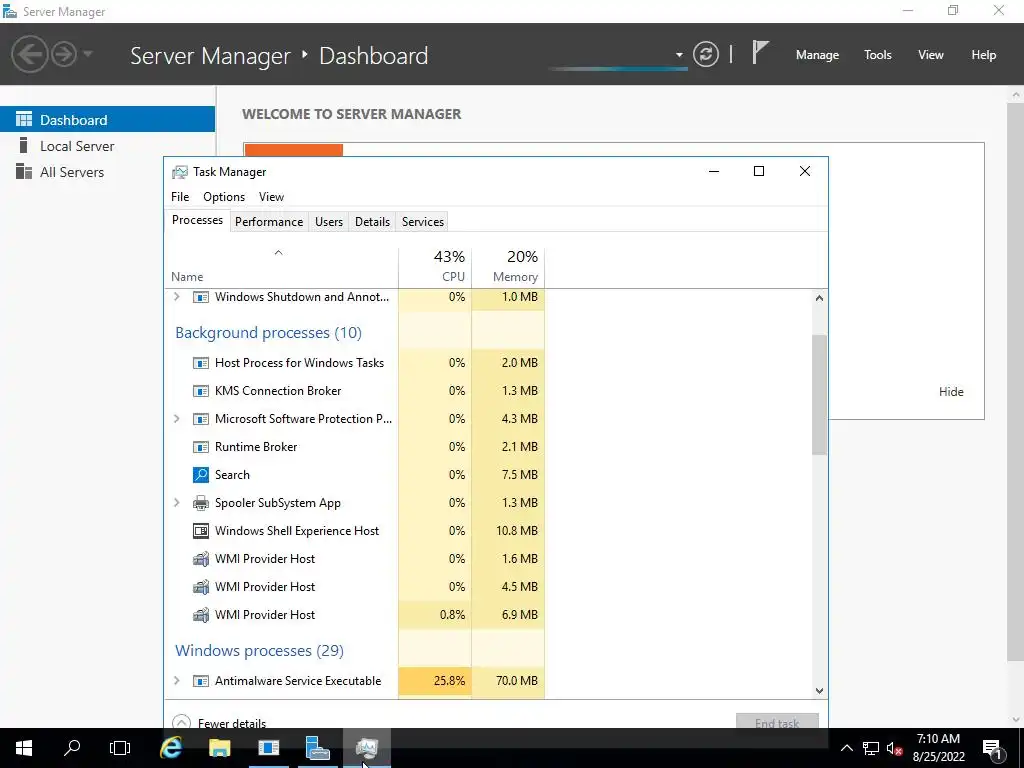Sort processes by Name column
The image size is (1024, 768).
click(x=281, y=267)
